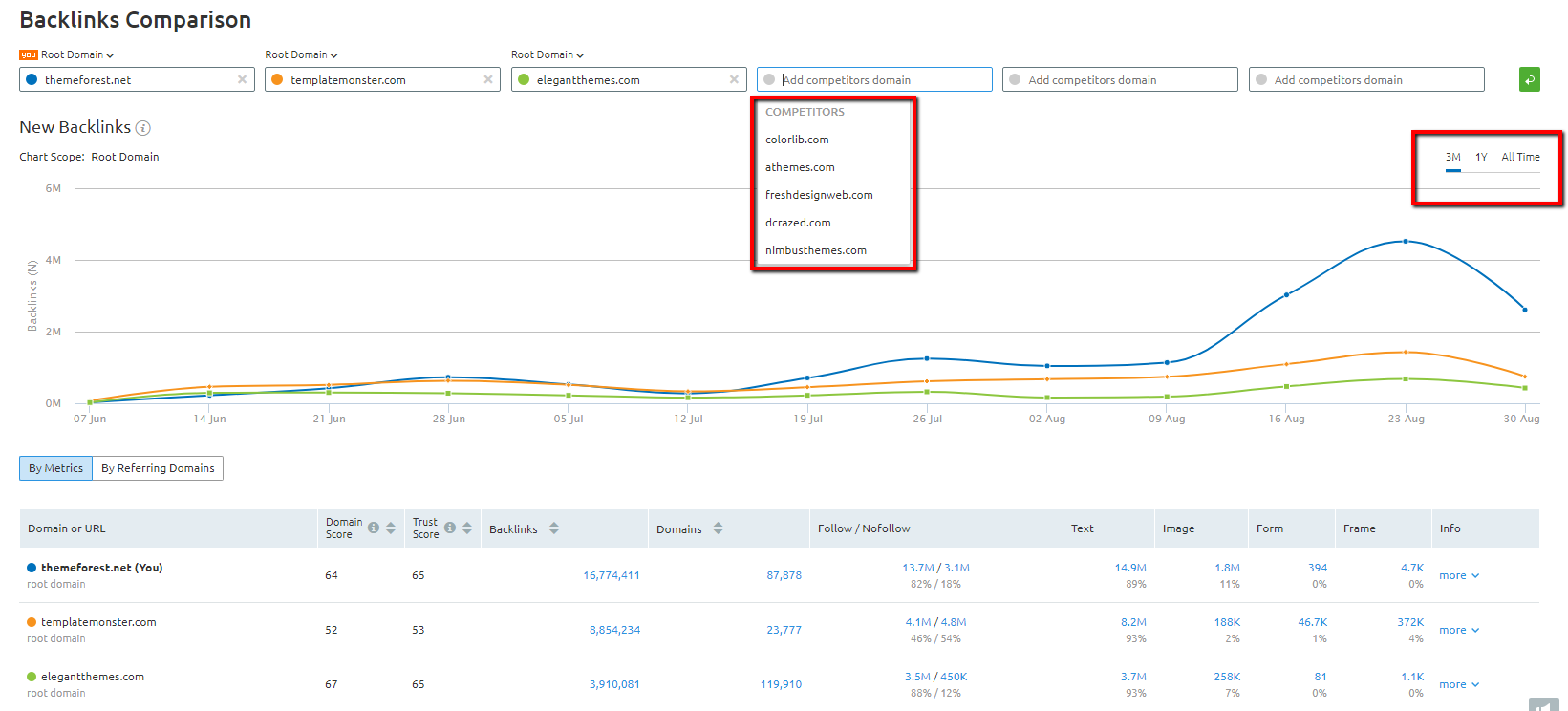1568x711 pixels.
Task: Expand more info for elegantthemes.com row
Action: point(1459,684)
